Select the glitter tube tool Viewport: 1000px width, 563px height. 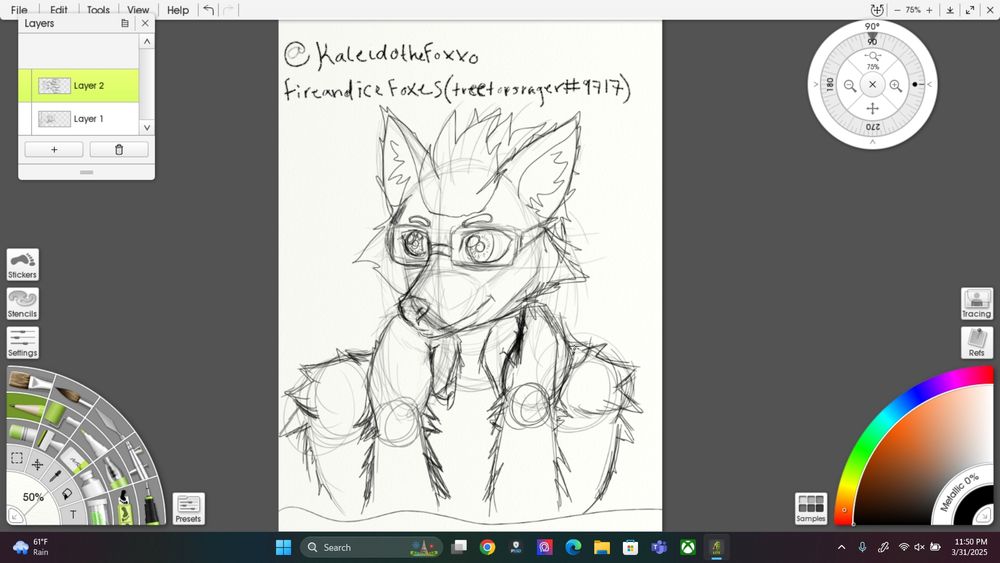pyautogui.click(x=96, y=510)
